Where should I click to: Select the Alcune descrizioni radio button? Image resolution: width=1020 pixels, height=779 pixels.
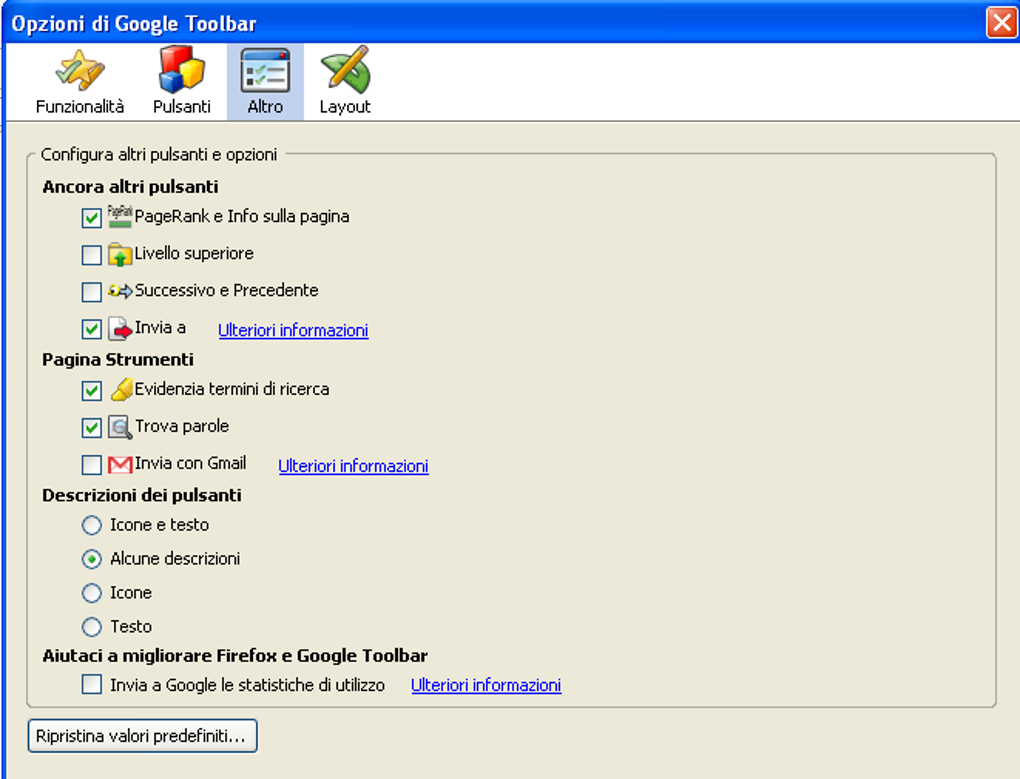[92, 559]
